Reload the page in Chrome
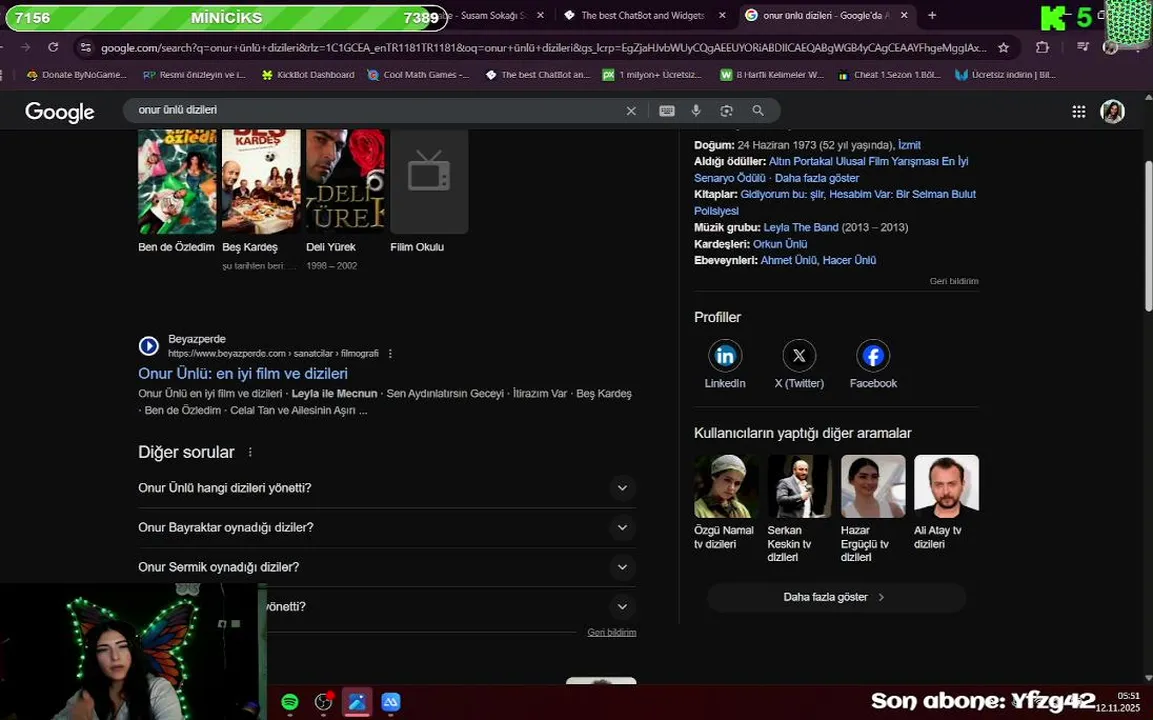The width and height of the screenshot is (1153, 720). 53,47
